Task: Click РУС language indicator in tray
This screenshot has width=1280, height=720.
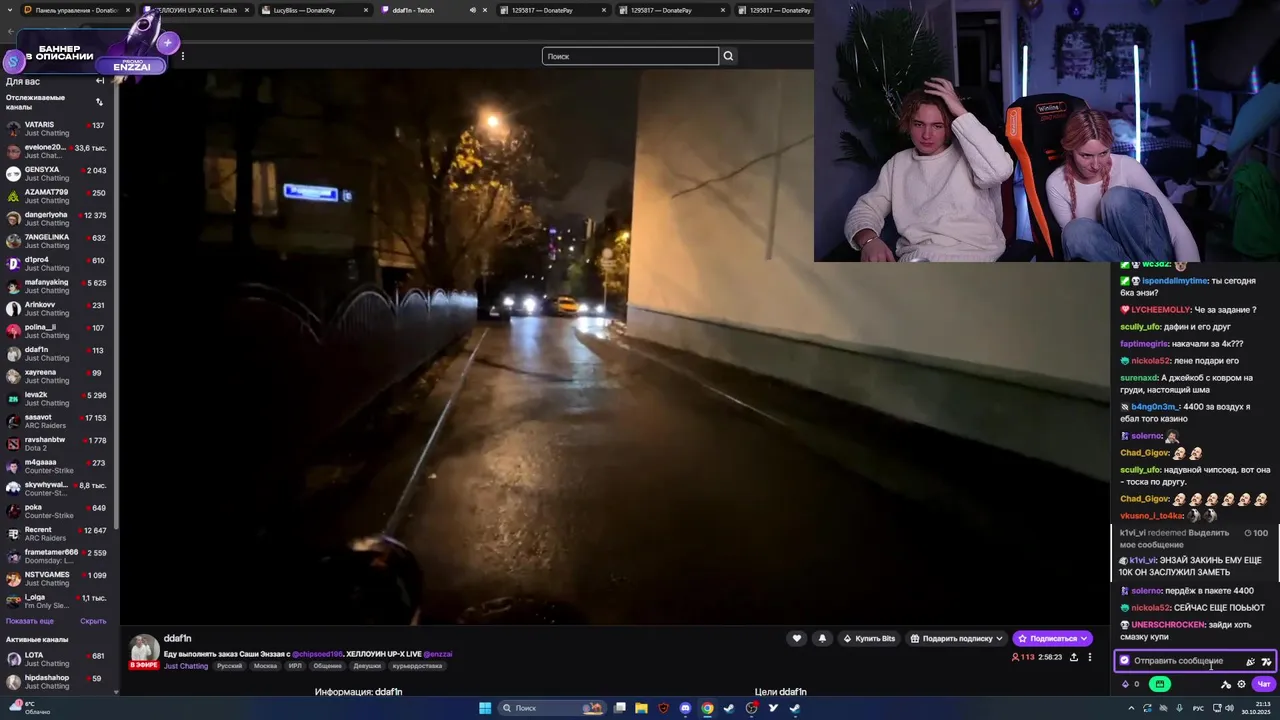Action: click(1199, 708)
